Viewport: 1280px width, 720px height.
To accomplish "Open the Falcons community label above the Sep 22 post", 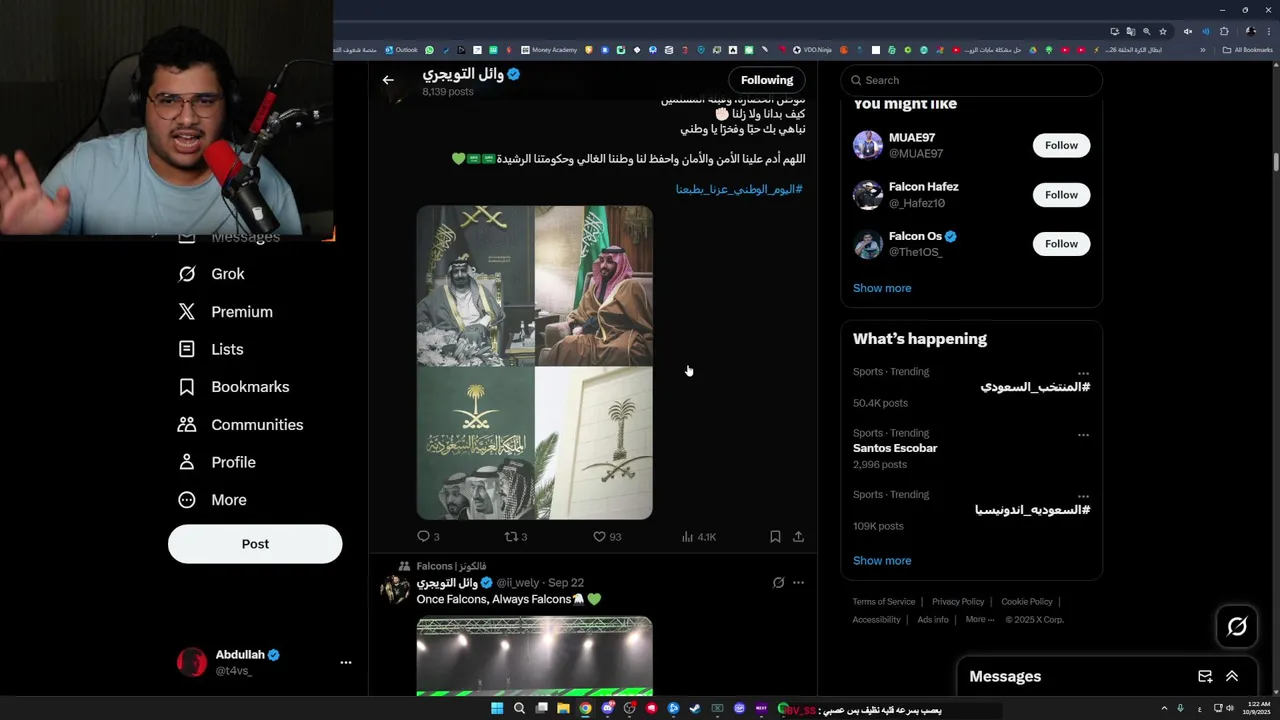I will tap(451, 566).
